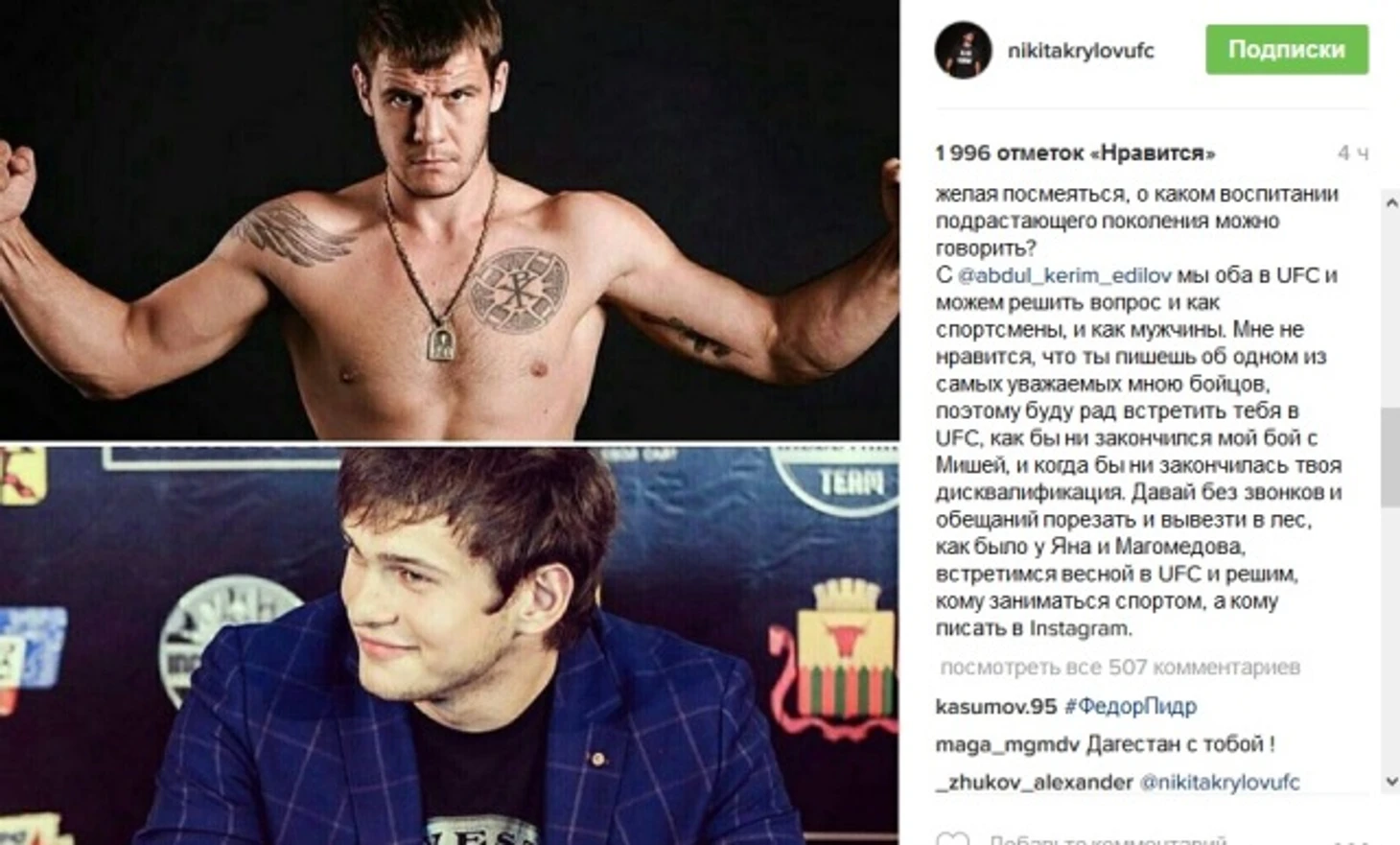View all 507 comments
The image size is (1400, 845).
1120,667
